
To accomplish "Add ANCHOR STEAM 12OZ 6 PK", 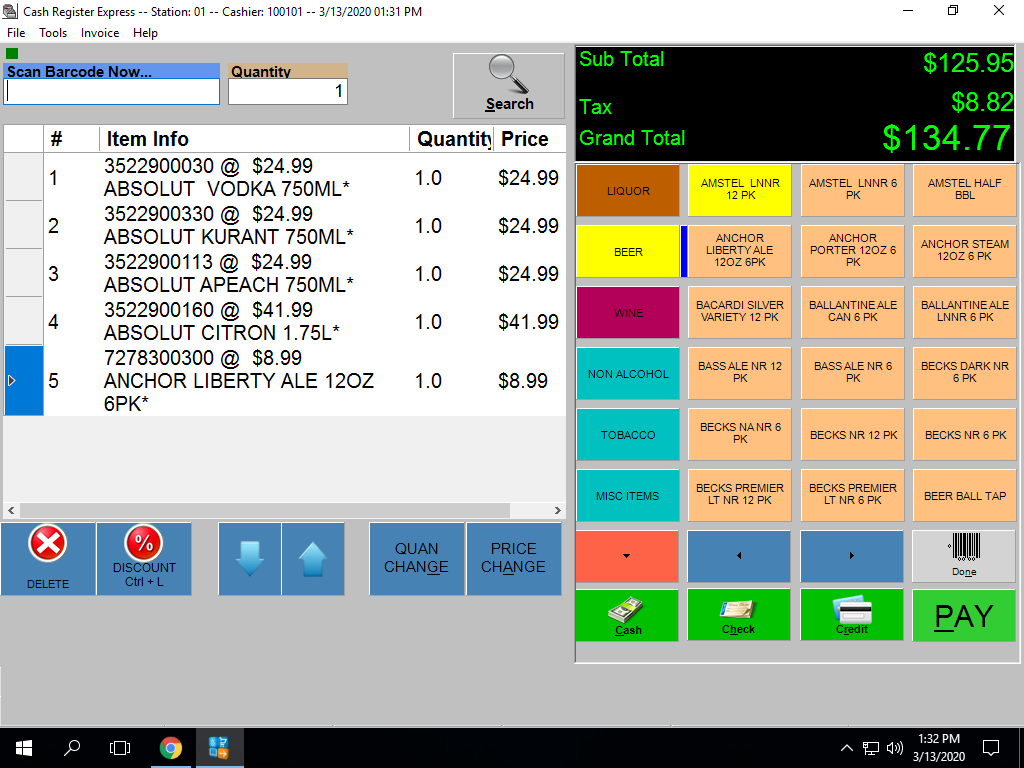I will (965, 251).
